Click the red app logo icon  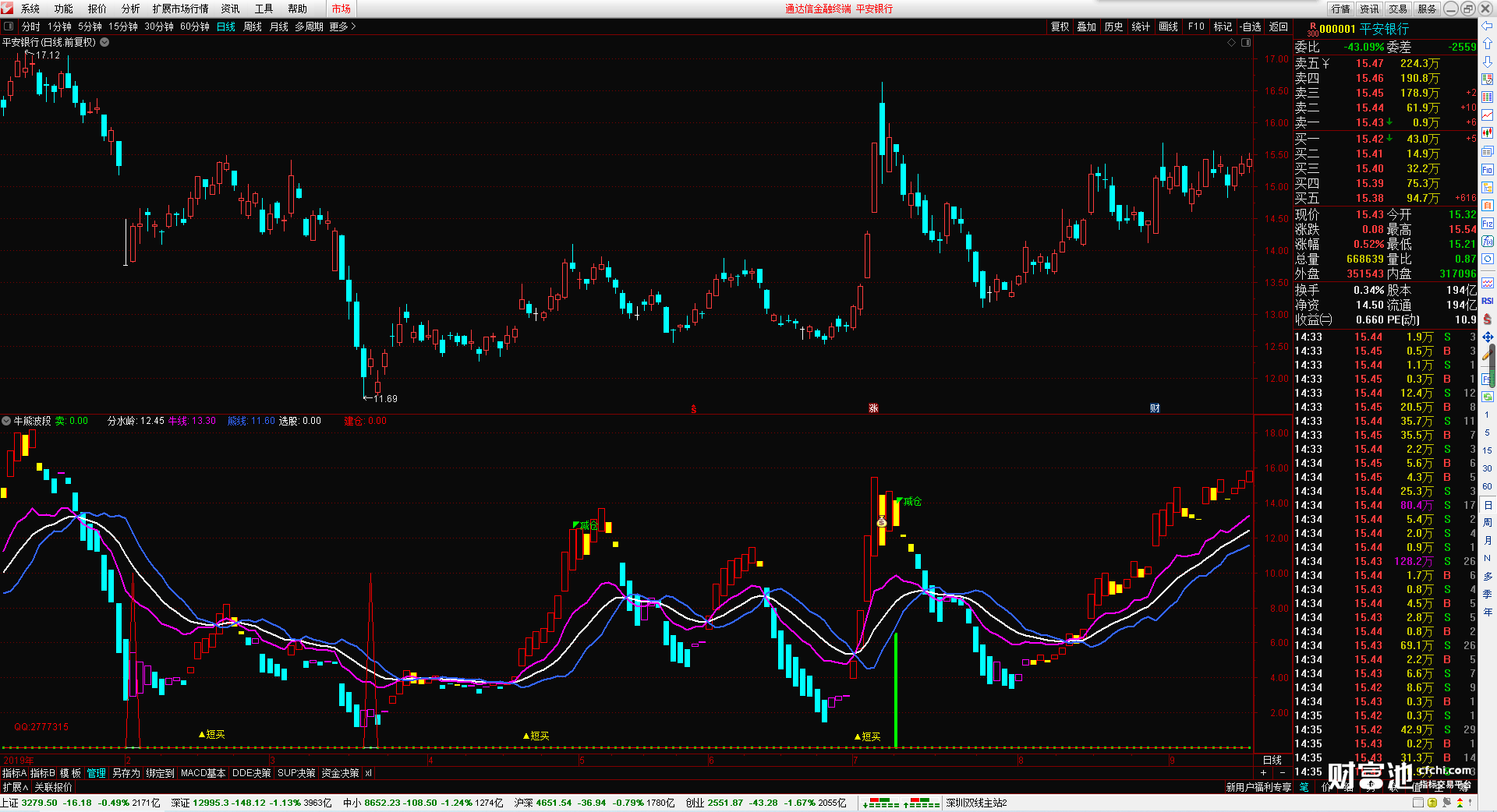coord(7,8)
